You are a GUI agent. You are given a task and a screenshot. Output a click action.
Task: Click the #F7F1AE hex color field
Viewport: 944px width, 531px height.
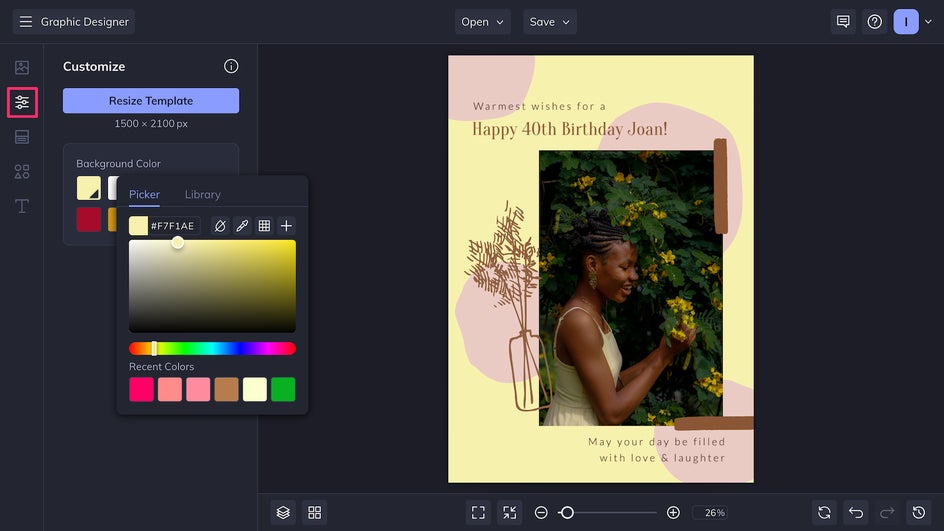(x=173, y=226)
